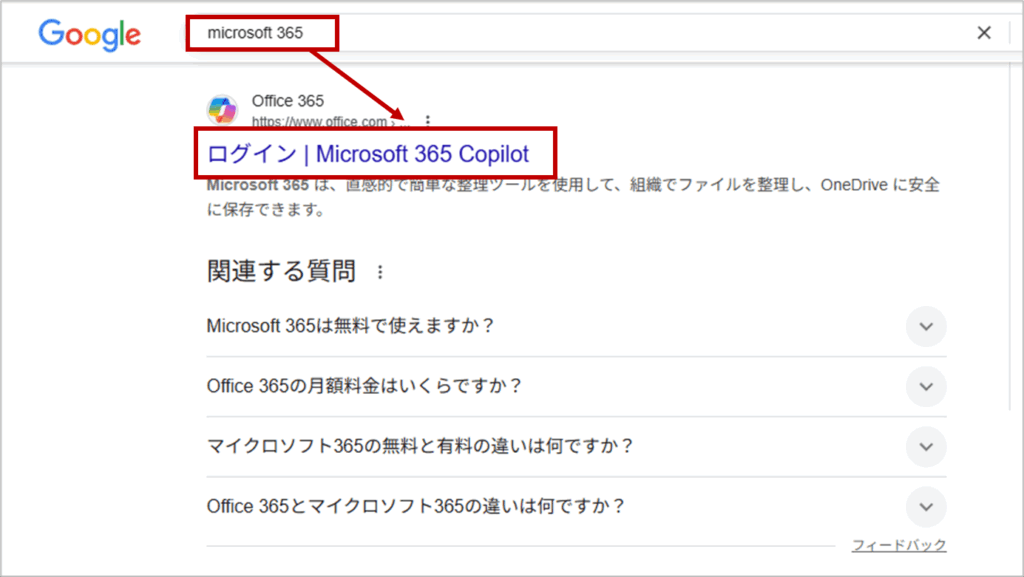1024x577 pixels.
Task: Expand chevron for Microsoft 365は無料で使えますか
Action: tap(926, 326)
